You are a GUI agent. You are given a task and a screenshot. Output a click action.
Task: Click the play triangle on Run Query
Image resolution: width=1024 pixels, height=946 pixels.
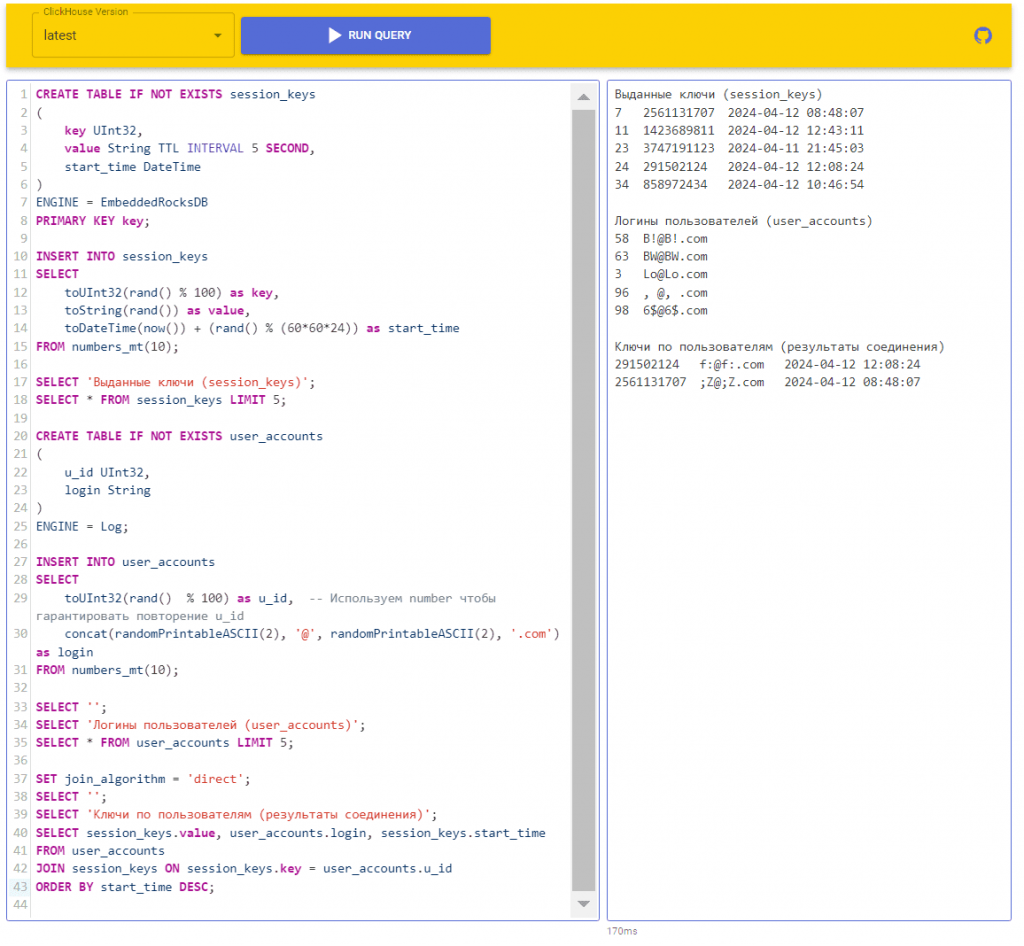pyautogui.click(x=334, y=35)
